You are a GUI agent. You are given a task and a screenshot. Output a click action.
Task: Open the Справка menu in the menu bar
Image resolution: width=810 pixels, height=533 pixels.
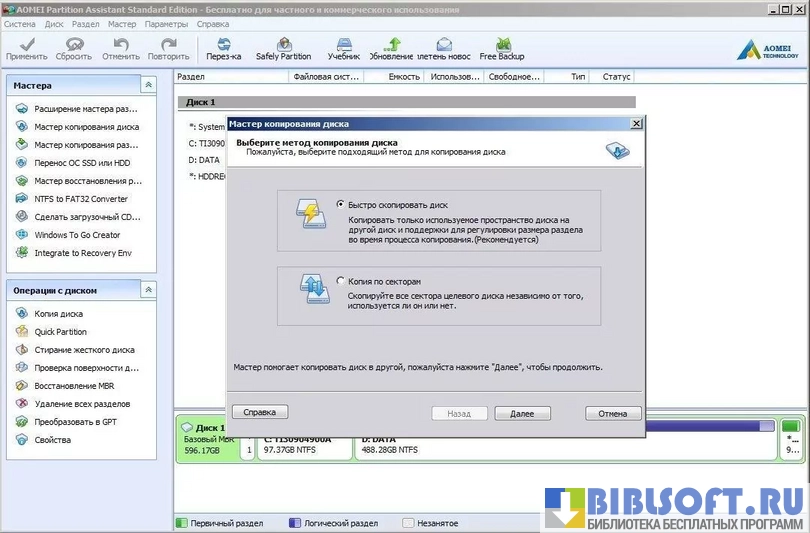(x=213, y=23)
